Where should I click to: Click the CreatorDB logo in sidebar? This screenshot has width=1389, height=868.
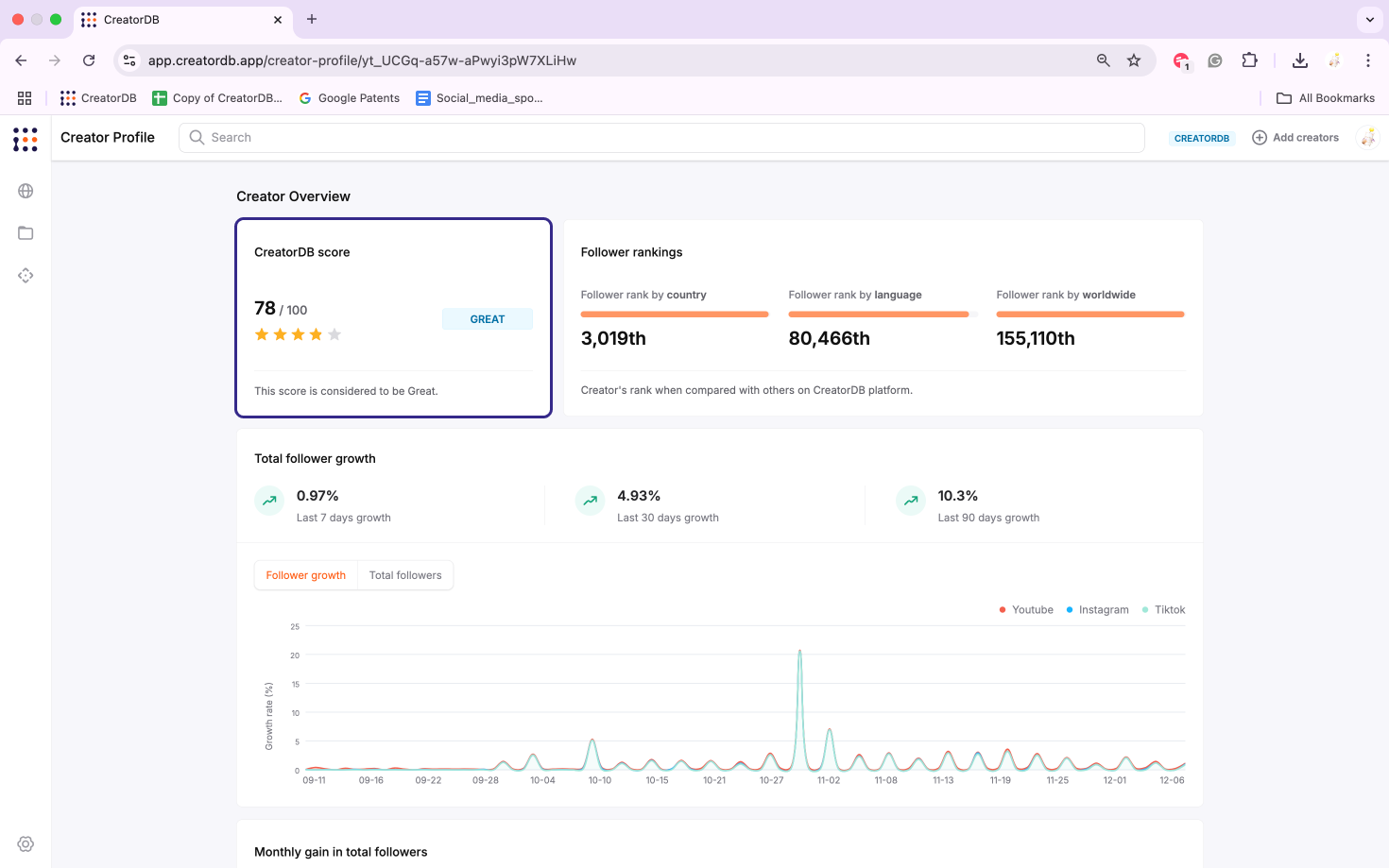point(26,139)
